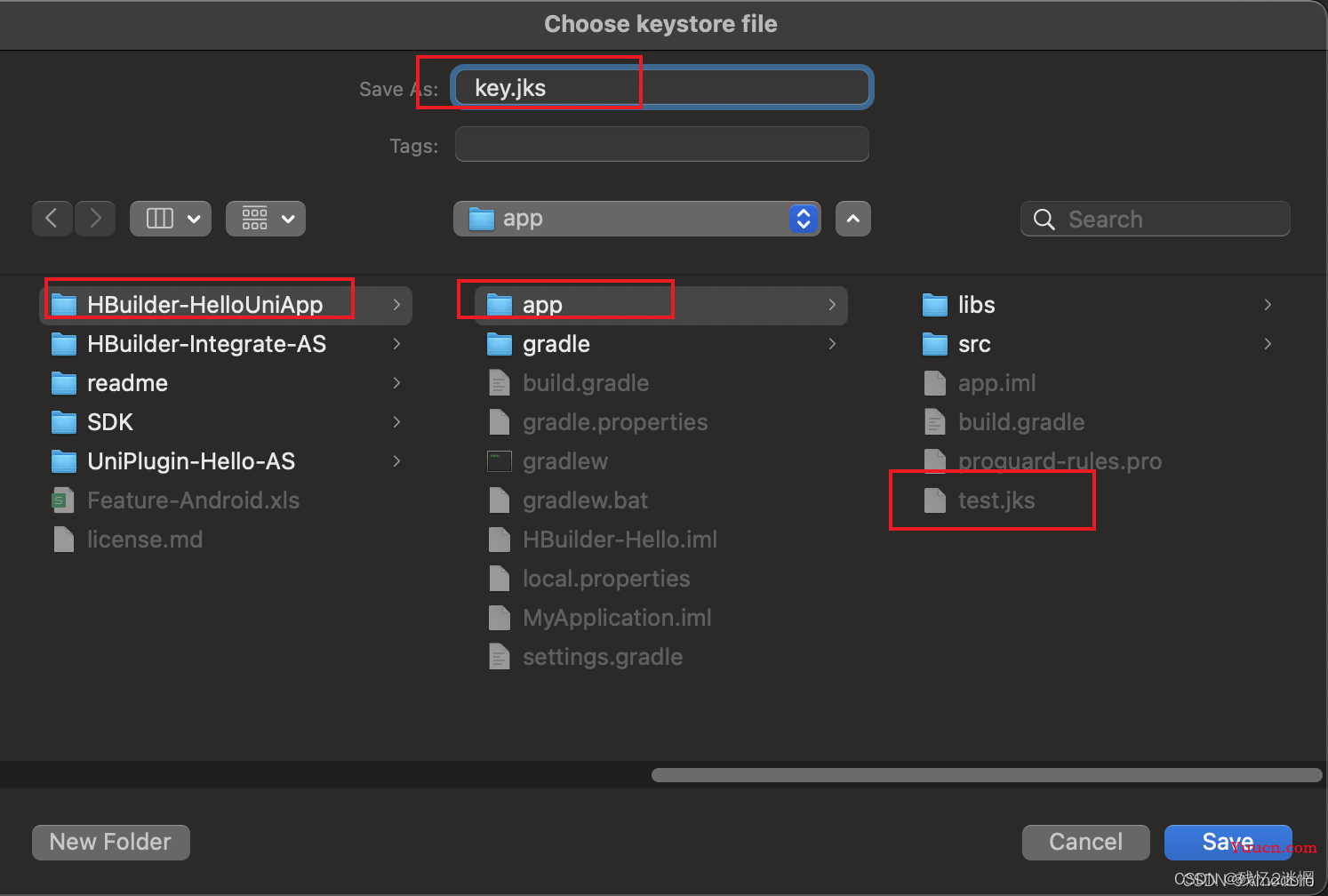Collapse the dialog with the up-caret button

[x=853, y=219]
